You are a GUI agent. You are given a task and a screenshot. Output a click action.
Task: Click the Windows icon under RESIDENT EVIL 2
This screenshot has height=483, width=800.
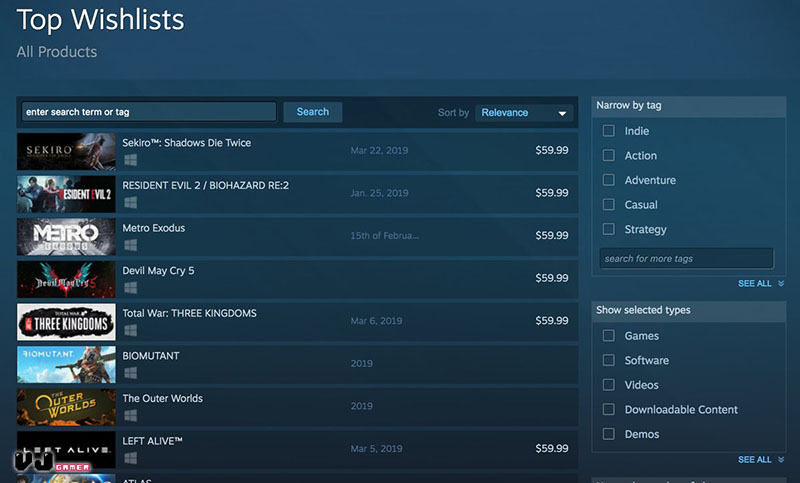(x=131, y=203)
